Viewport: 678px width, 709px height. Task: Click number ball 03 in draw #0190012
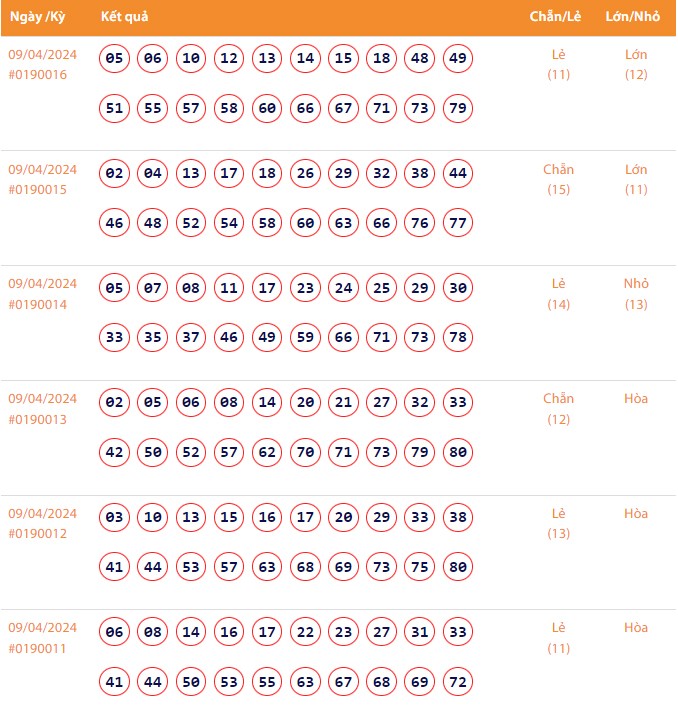(115, 518)
